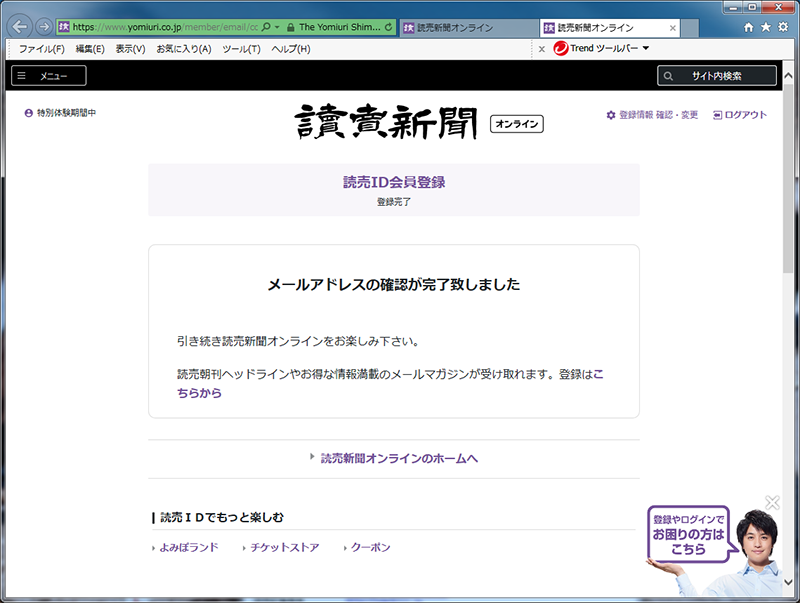Click the vertical scrollbar thumb

pos(788,179)
